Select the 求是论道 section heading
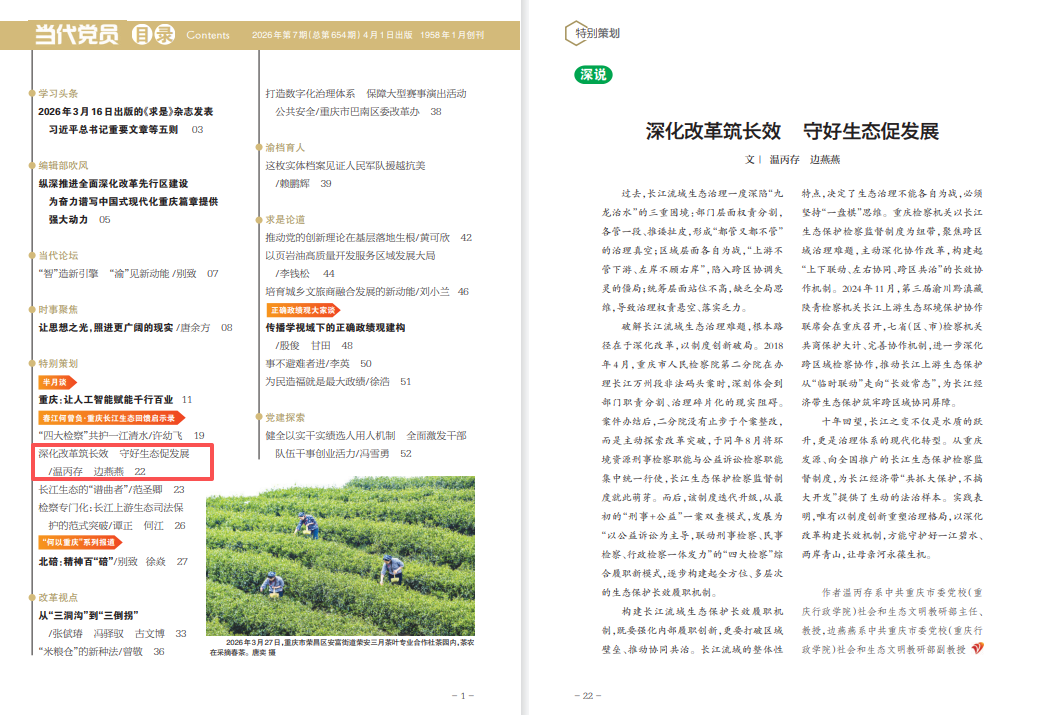Screen dimensions: 1043x715 click(x=285, y=219)
